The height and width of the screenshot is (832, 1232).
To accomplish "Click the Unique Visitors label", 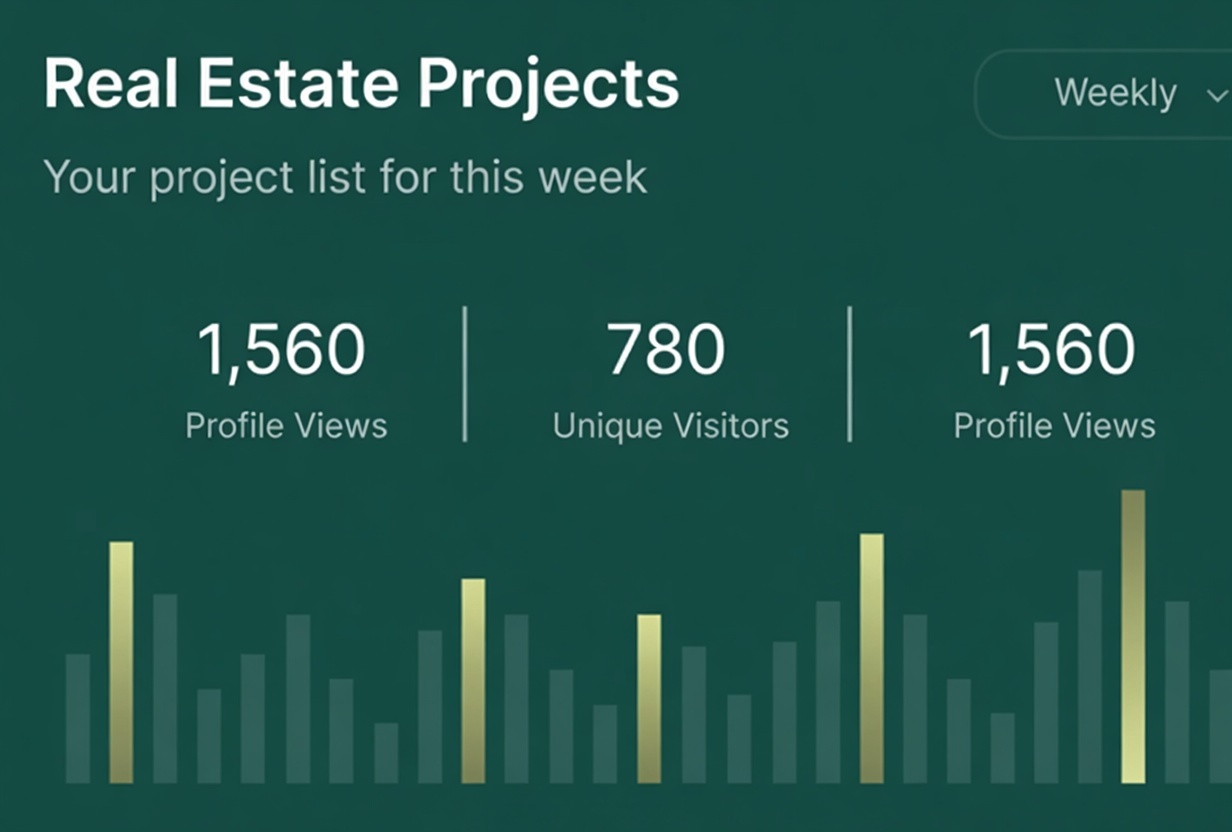I will [x=670, y=426].
